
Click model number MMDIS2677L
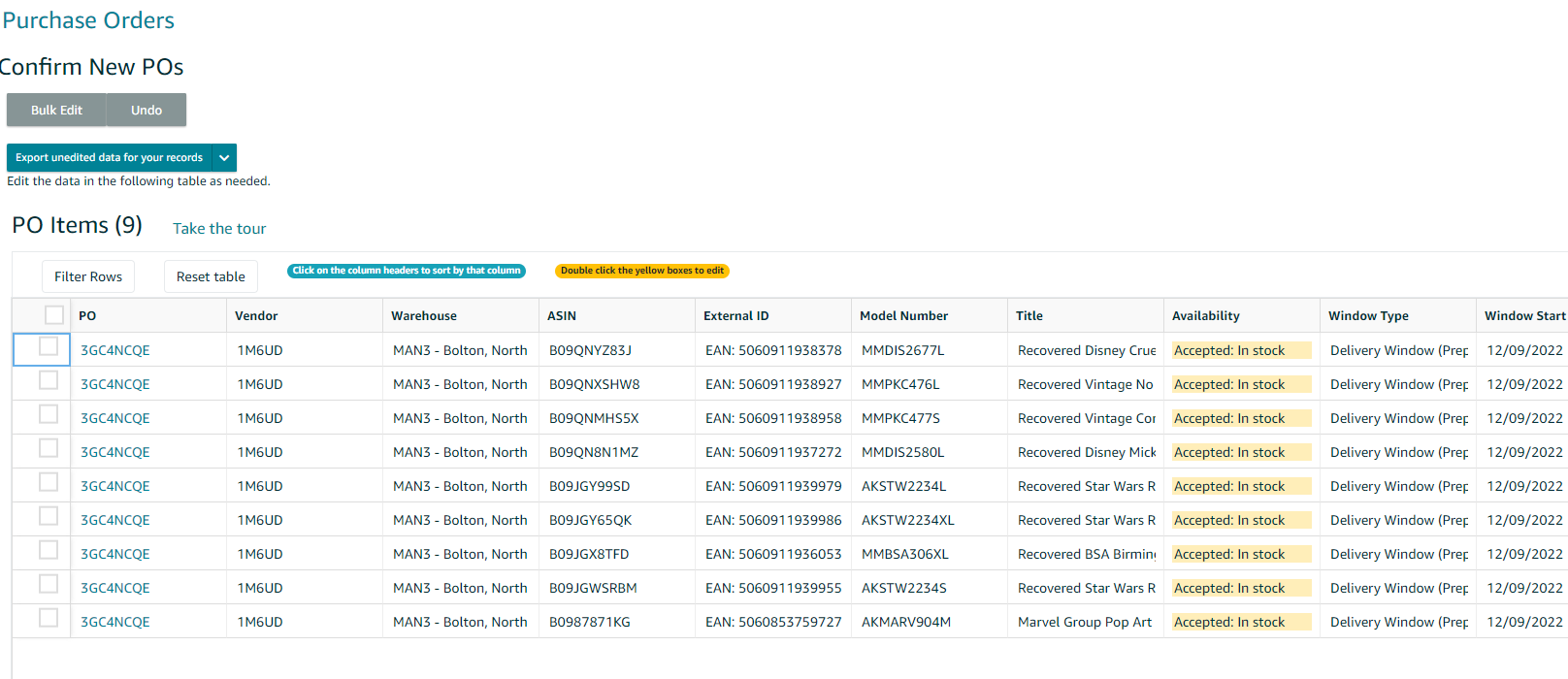click(x=902, y=350)
